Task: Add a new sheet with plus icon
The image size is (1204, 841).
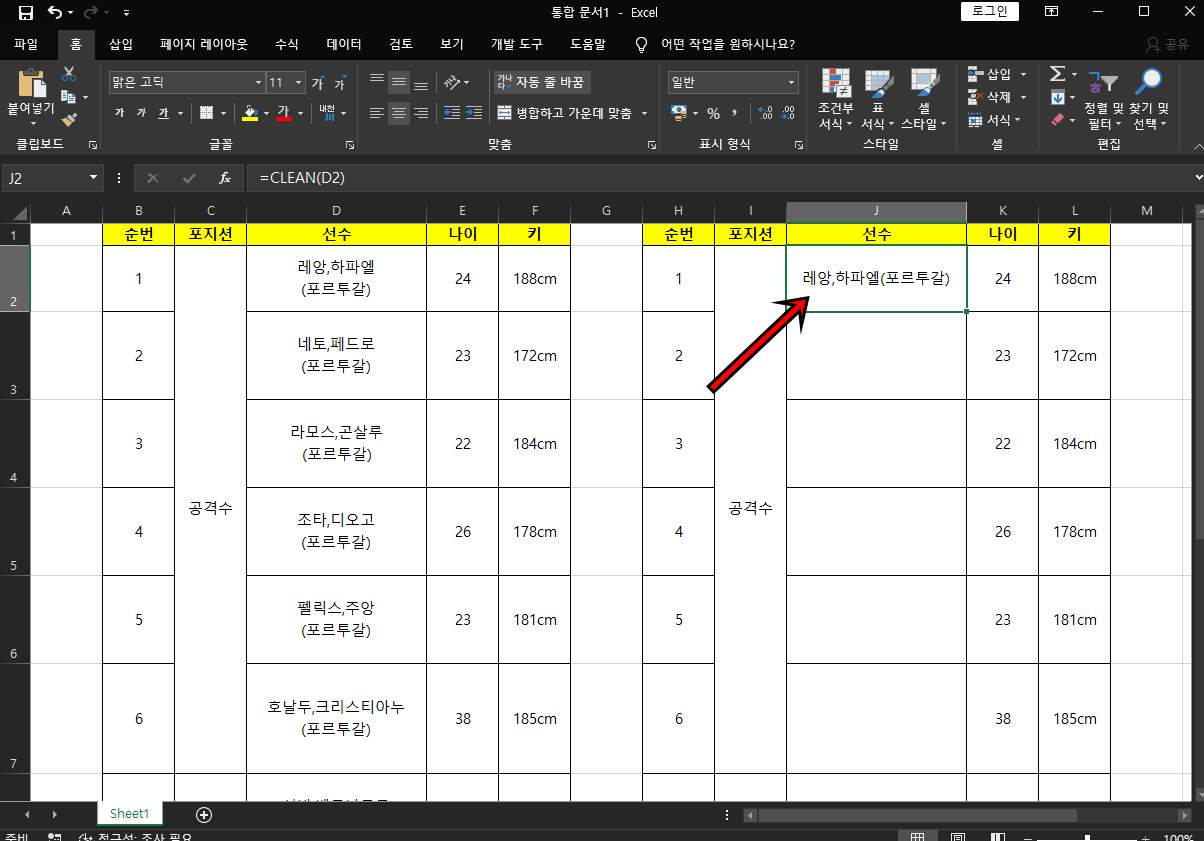Action: point(204,814)
